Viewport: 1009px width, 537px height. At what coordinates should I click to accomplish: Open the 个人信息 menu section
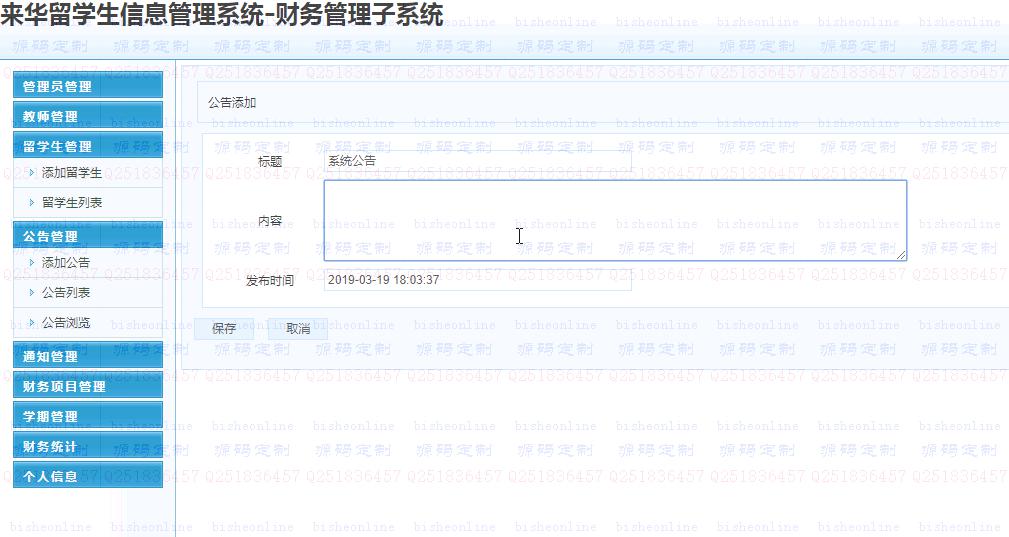(88, 475)
